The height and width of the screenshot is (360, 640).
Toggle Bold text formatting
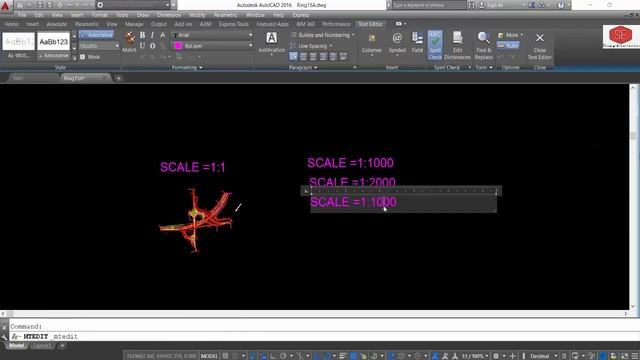(x=142, y=35)
